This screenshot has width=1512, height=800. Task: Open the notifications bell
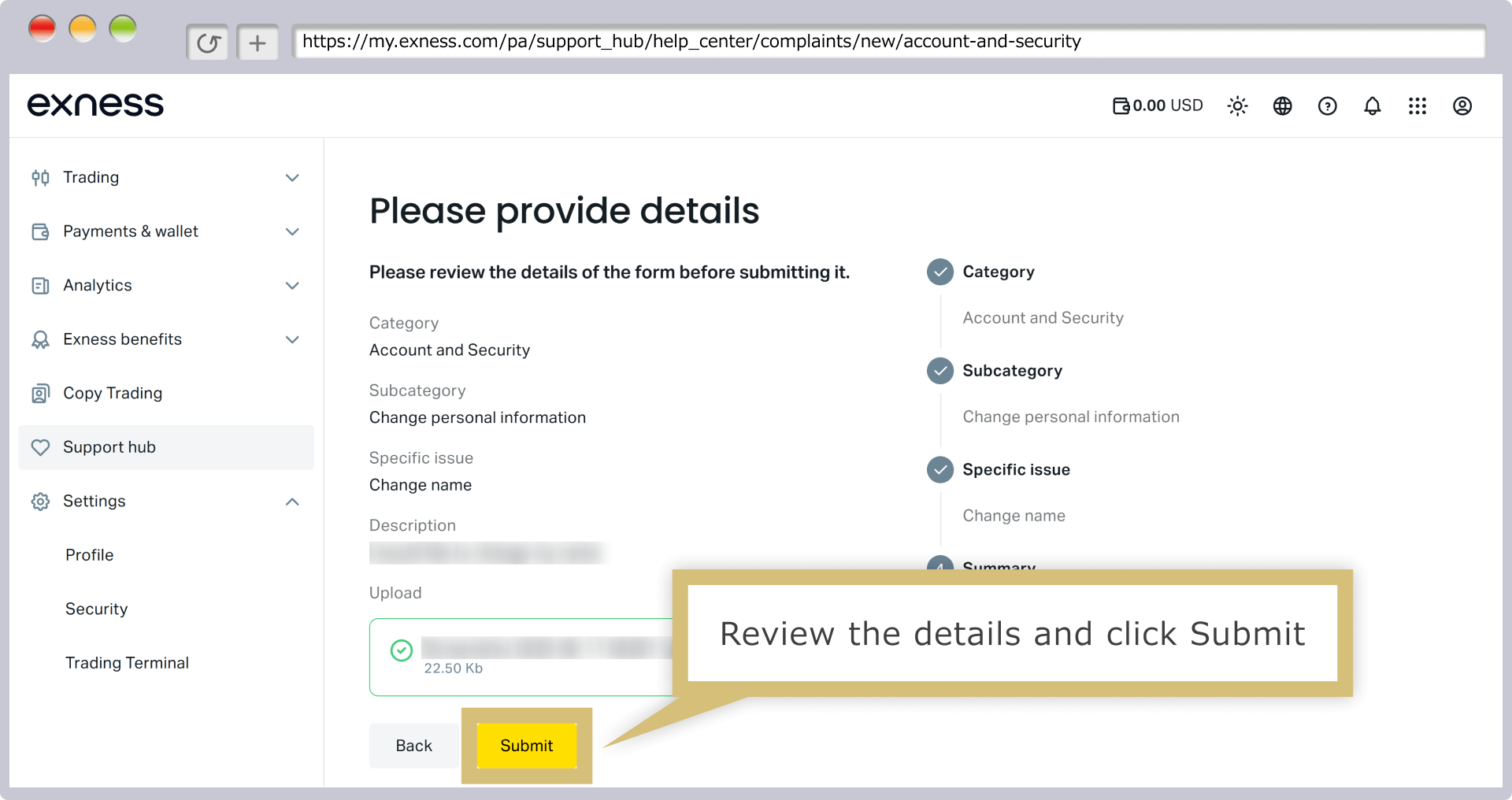tap(1372, 106)
